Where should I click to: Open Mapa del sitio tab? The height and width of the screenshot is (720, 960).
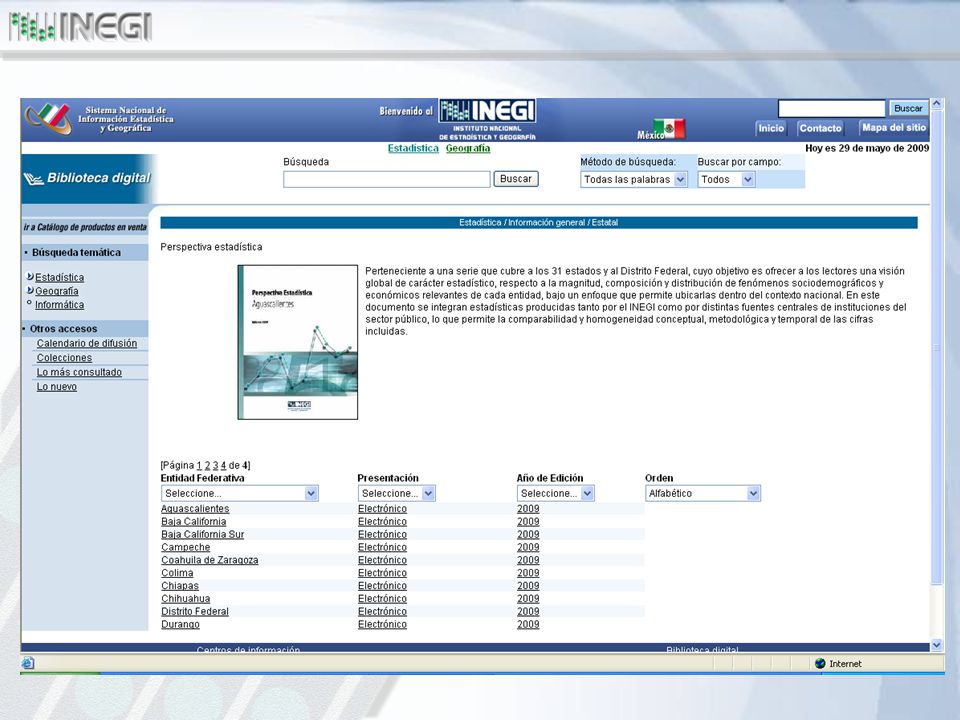tap(894, 127)
